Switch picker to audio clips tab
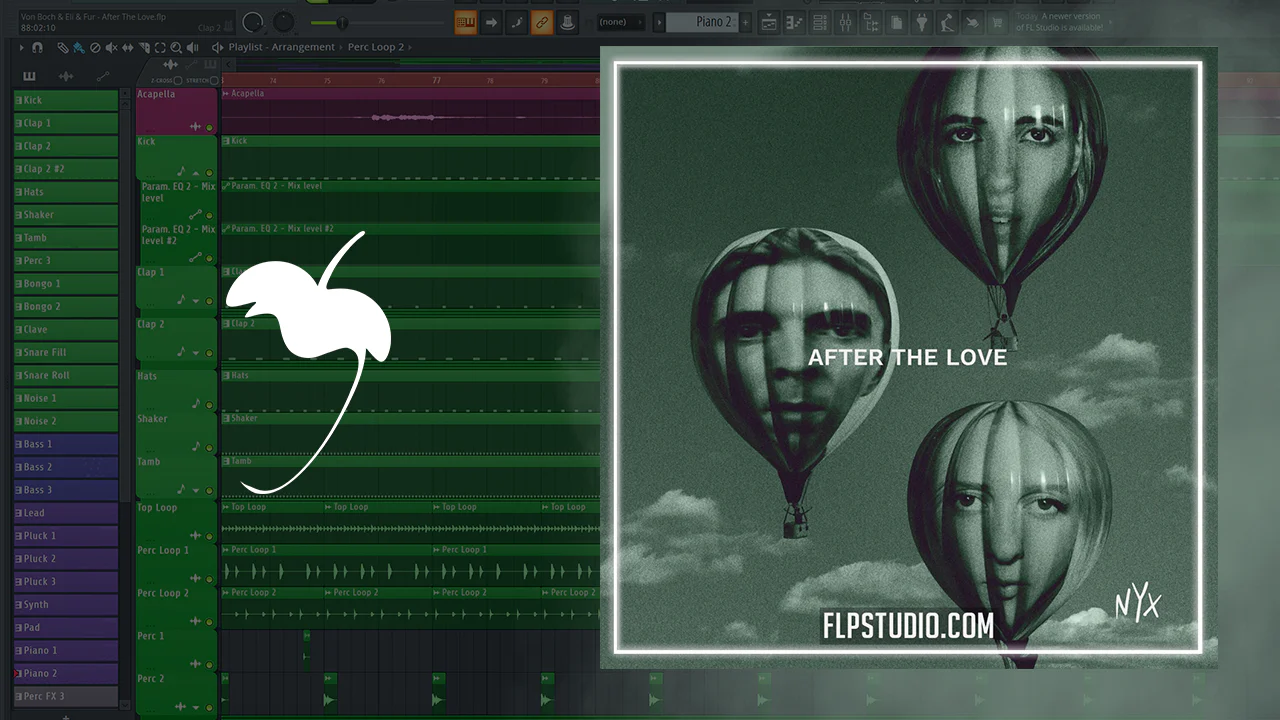 (x=66, y=76)
